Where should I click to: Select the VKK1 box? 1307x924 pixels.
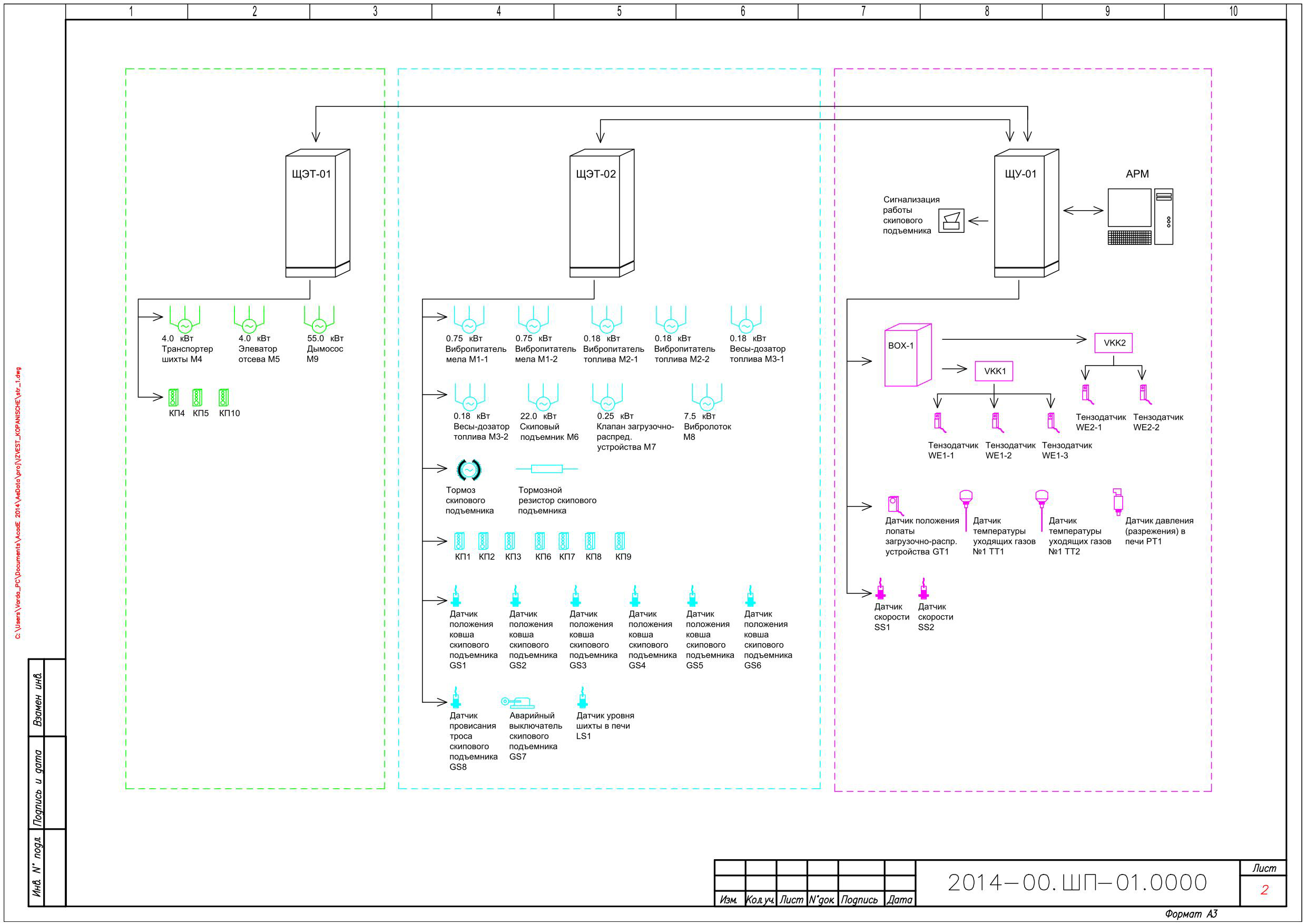[x=994, y=371]
